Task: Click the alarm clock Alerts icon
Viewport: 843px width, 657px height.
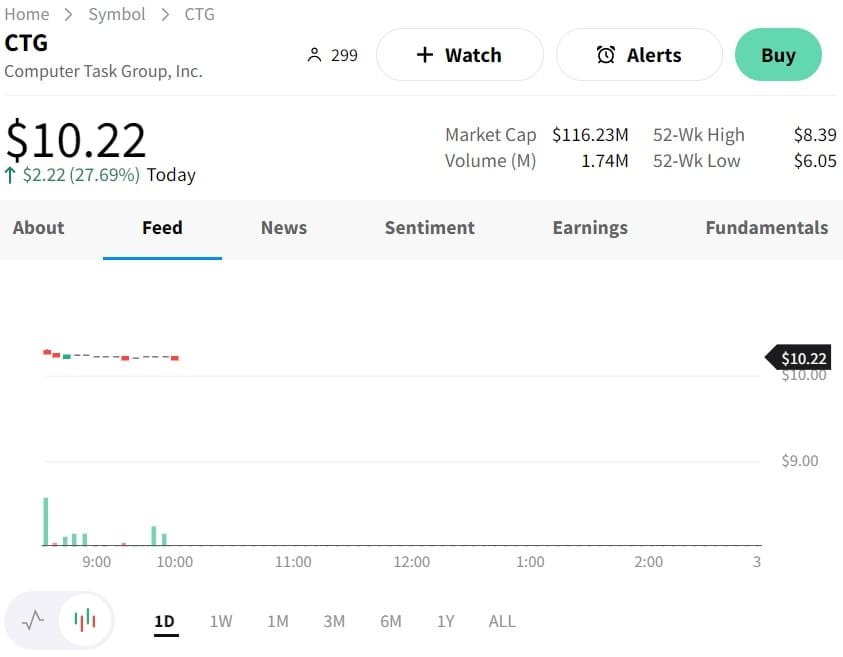Action: click(606, 55)
